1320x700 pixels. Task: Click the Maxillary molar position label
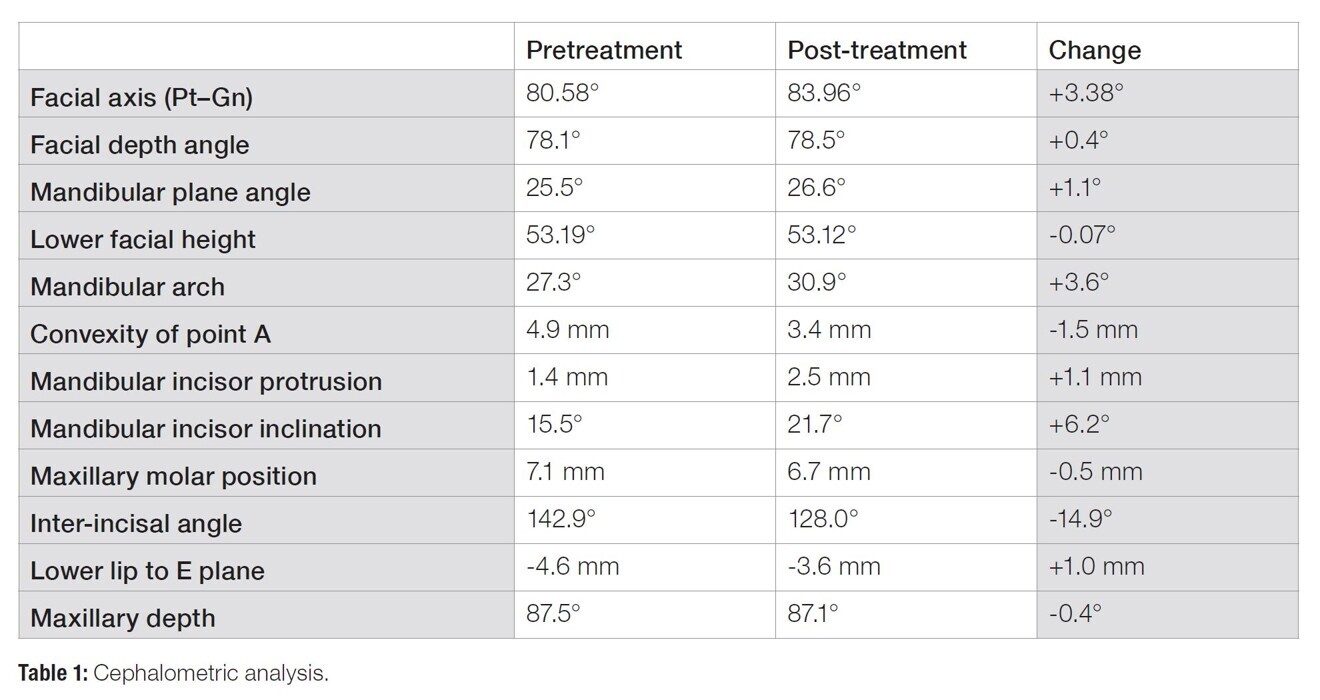[x=173, y=476]
